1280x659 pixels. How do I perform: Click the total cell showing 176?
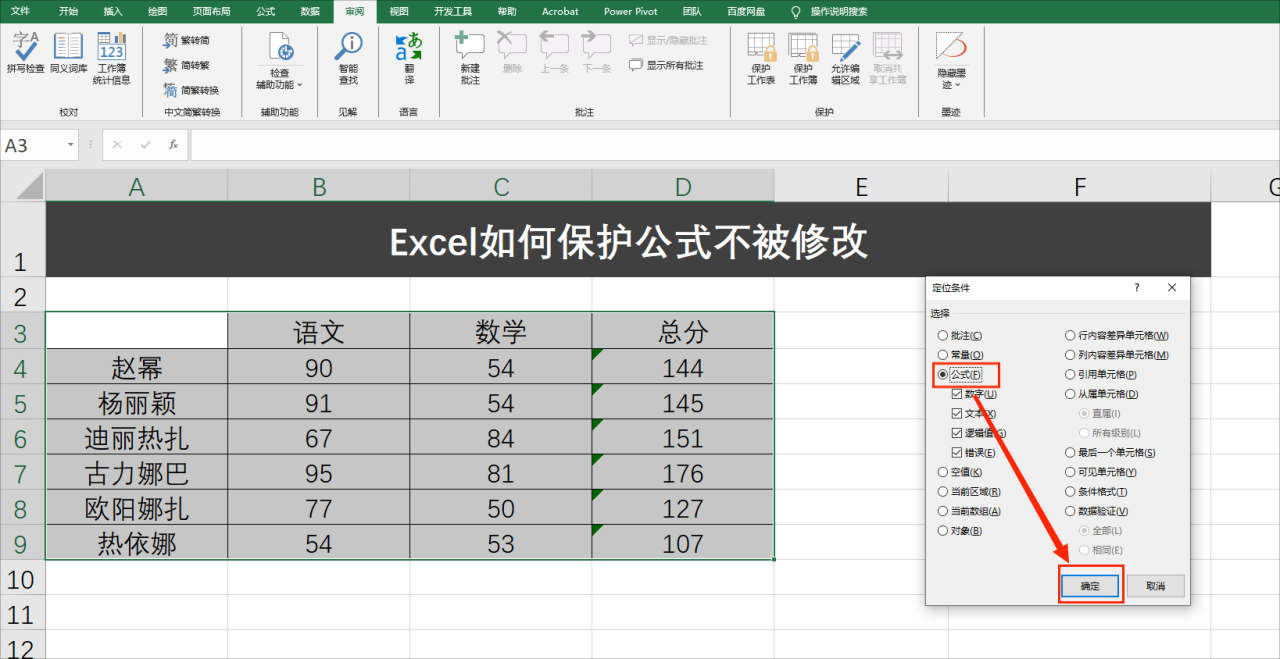coord(683,473)
